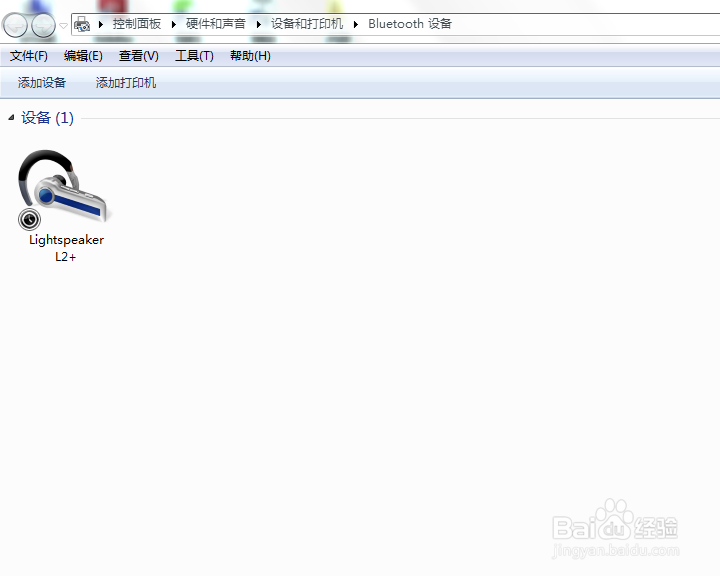Click the 设备 (1) group header
720x576 pixels.
click(47, 118)
